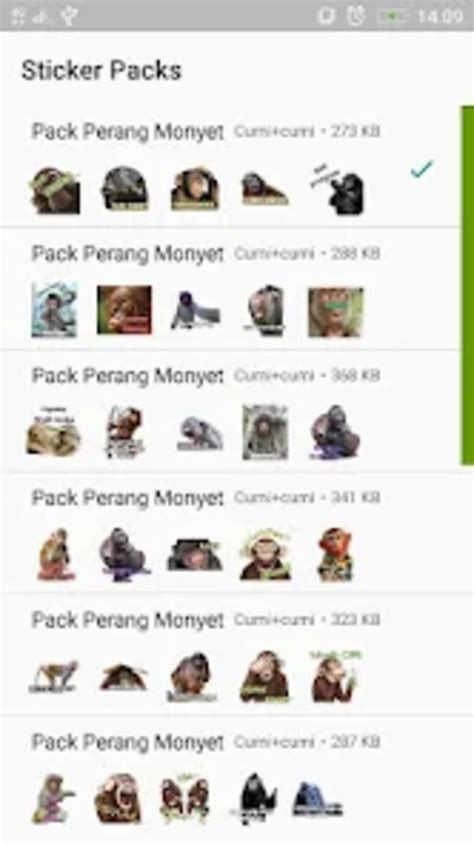Tap the blue gorilla sticker in the last pack
The image size is (474, 845).
tap(317, 799)
